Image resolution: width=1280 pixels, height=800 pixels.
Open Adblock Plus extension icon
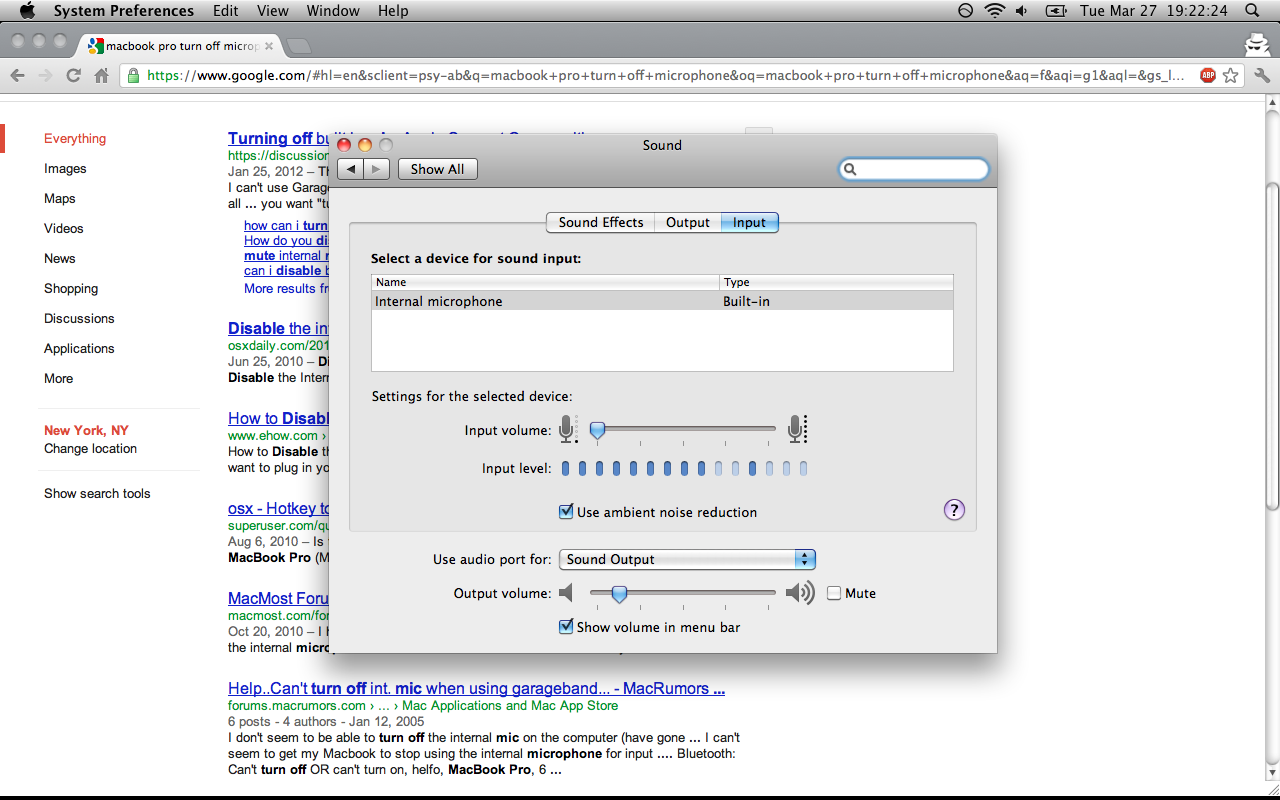coord(1208,75)
